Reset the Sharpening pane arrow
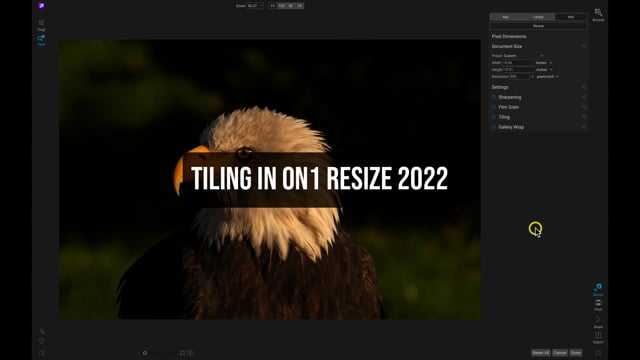 (583, 97)
